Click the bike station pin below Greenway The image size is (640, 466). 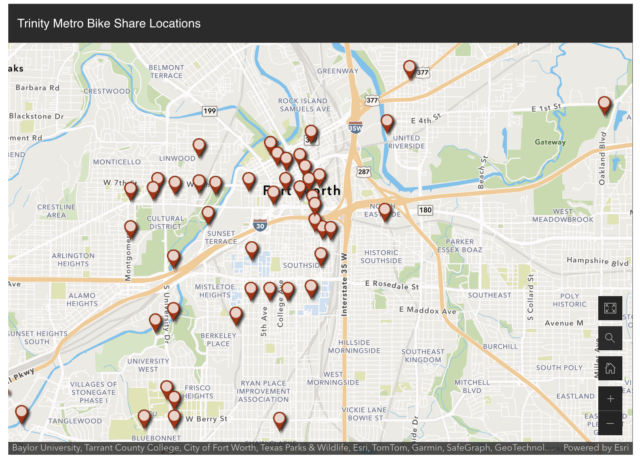[x=409, y=69]
